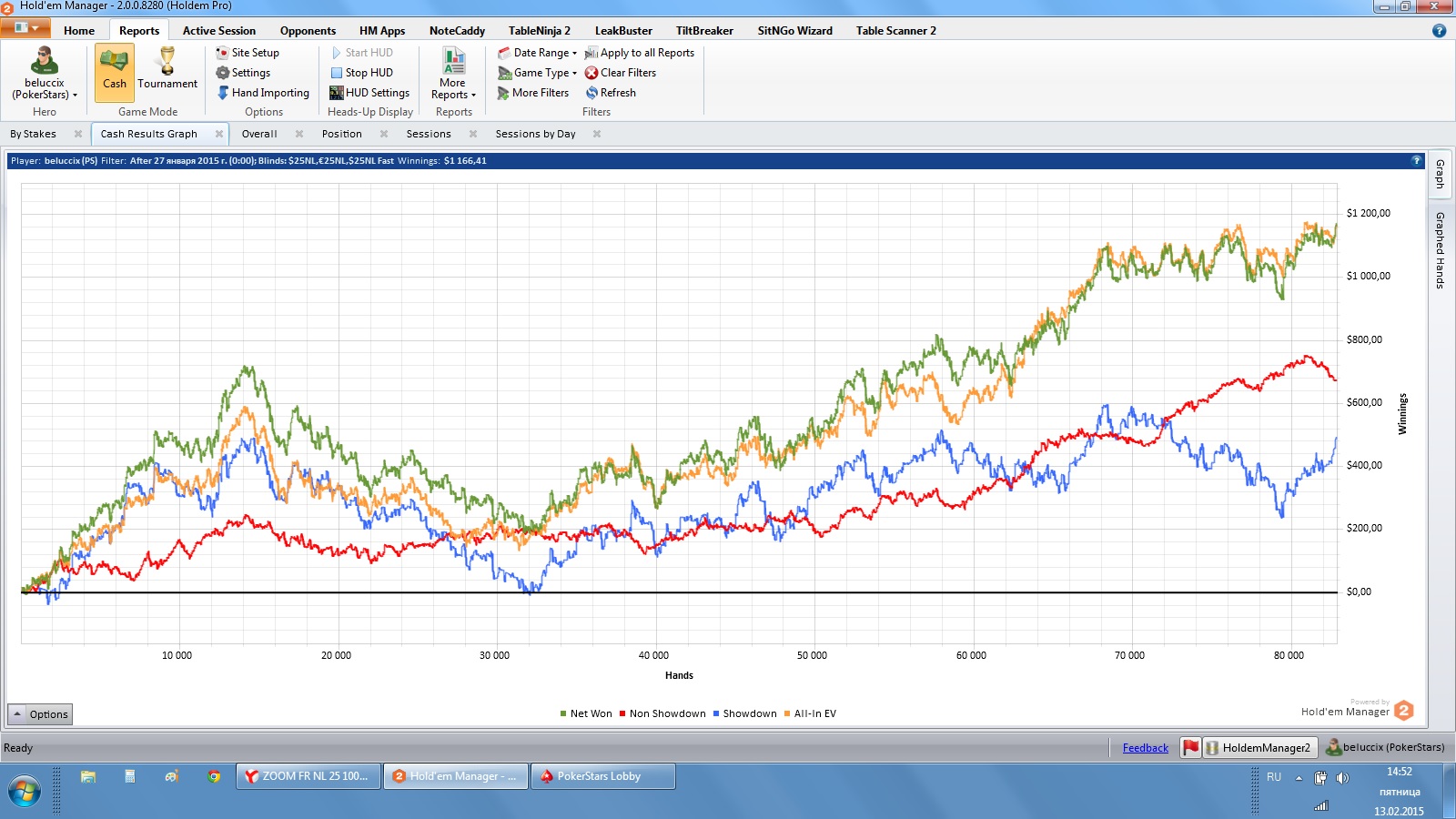Open the LeakBuster tab
The image size is (1456, 819).
tap(623, 30)
